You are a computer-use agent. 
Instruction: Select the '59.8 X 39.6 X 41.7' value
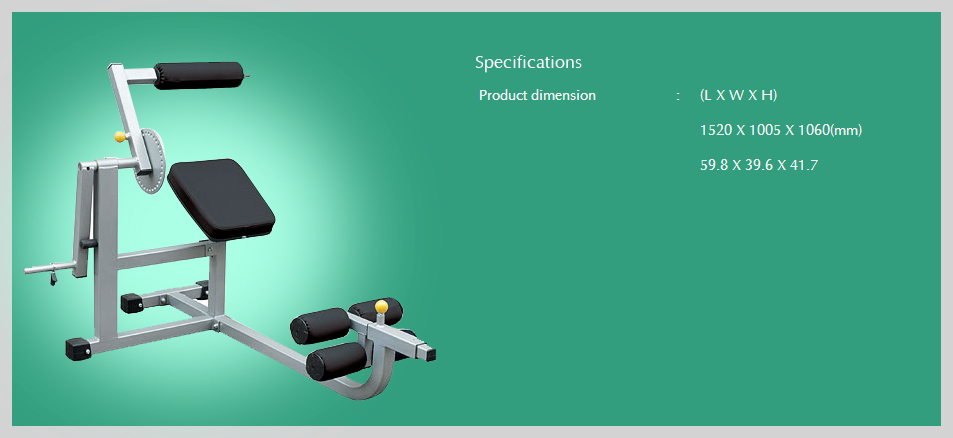pyautogui.click(x=759, y=165)
